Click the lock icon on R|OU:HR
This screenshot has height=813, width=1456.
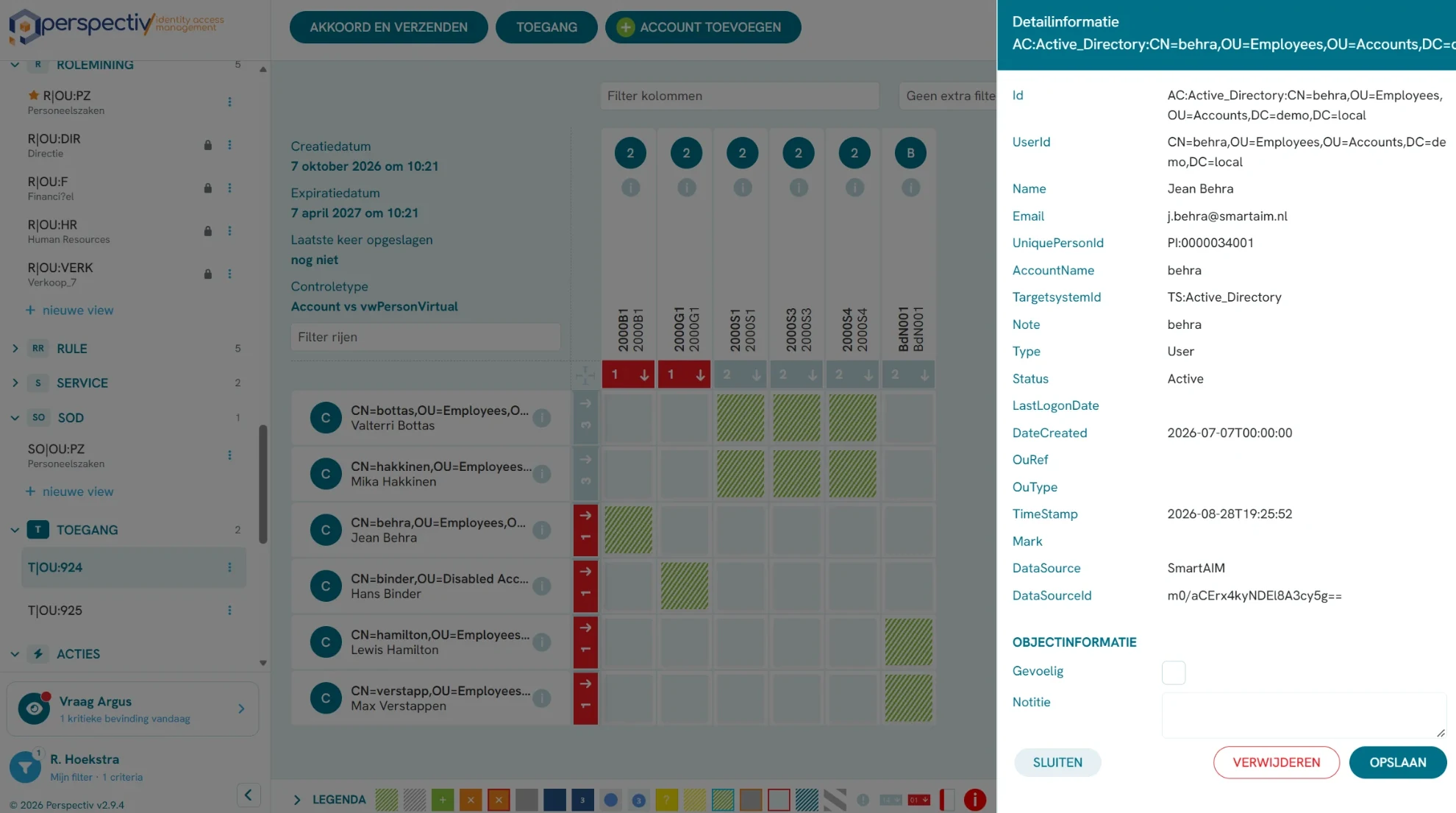208,231
